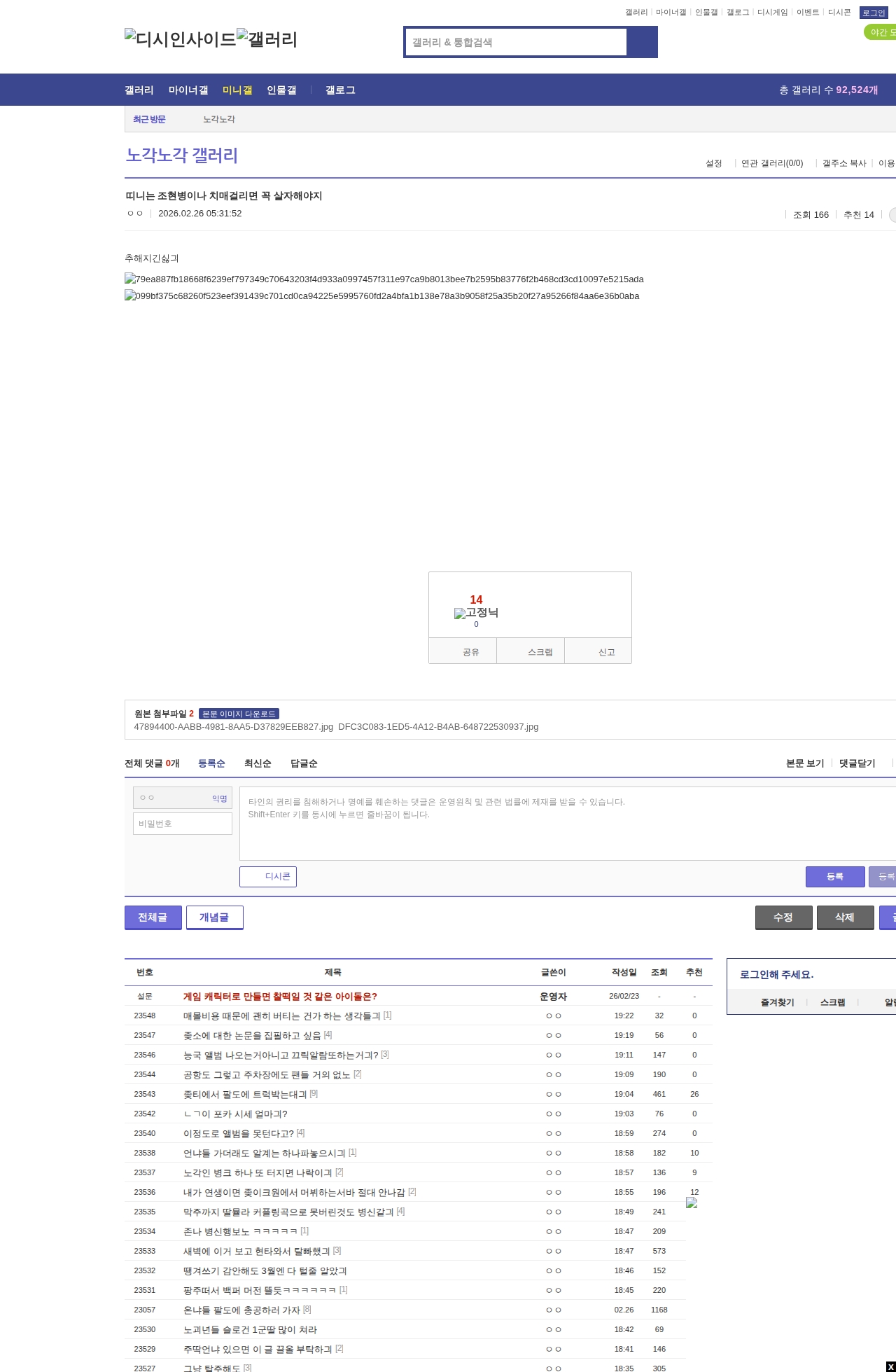The width and height of the screenshot is (896, 1372).
Task: Click the 조회 column header in the post list
Action: [x=659, y=972]
